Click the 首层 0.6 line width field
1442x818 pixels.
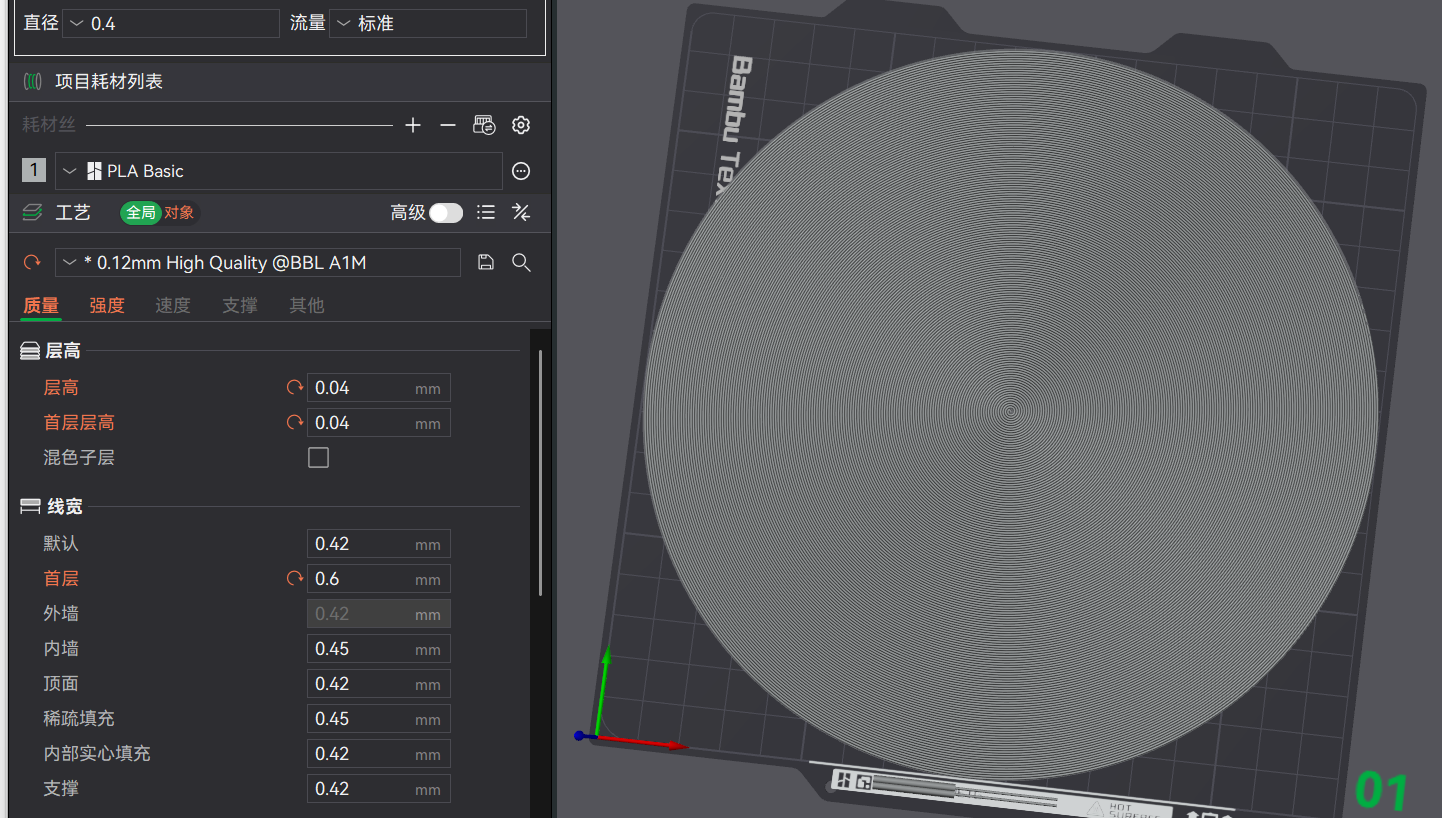click(379, 578)
